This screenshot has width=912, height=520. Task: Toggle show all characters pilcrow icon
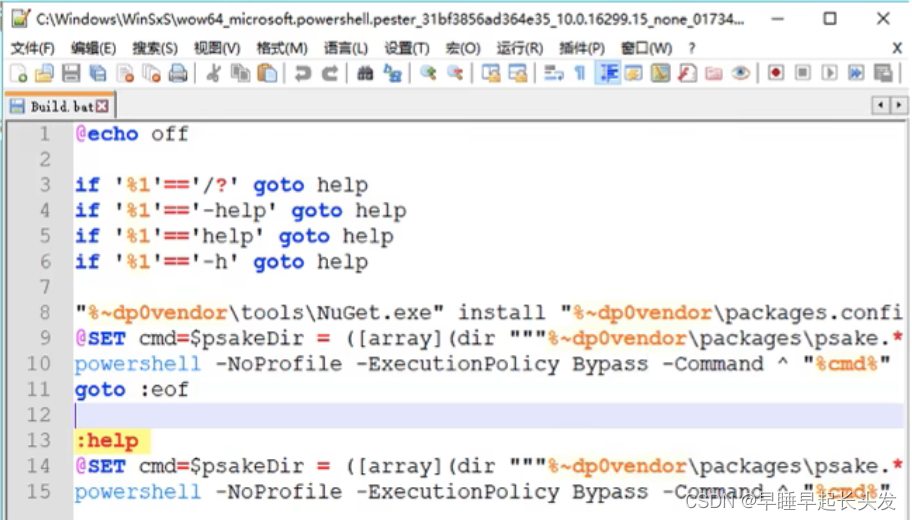[580, 73]
